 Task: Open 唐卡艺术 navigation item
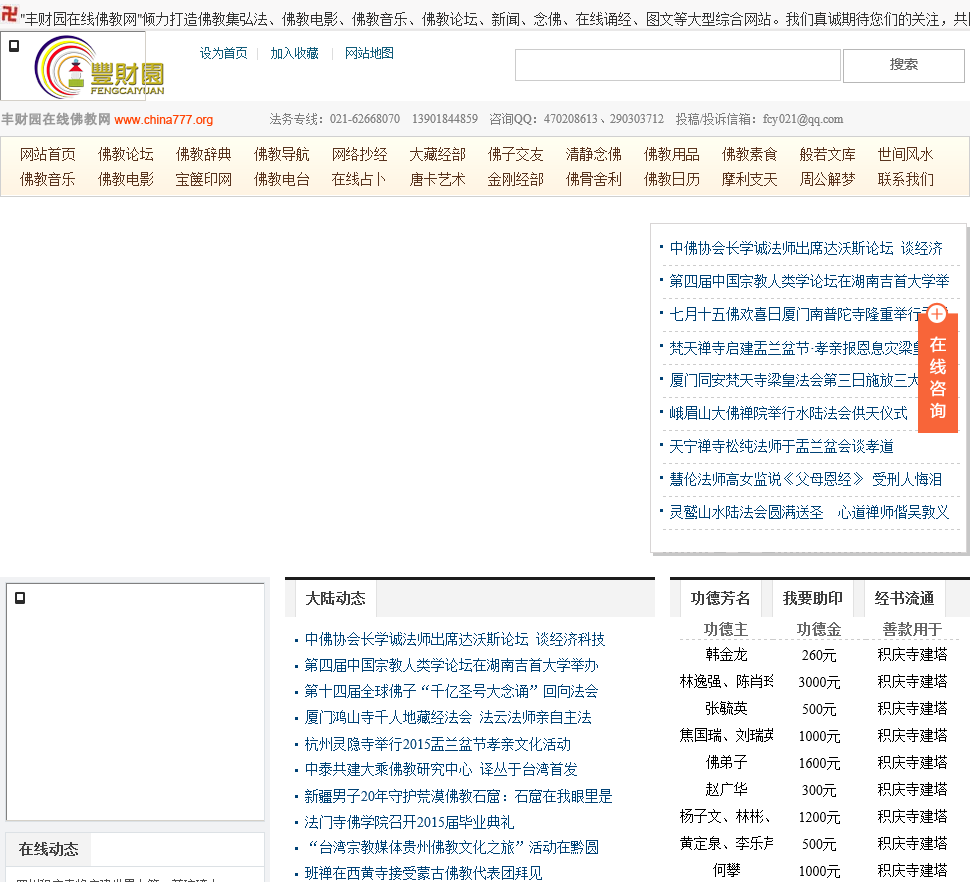point(437,179)
